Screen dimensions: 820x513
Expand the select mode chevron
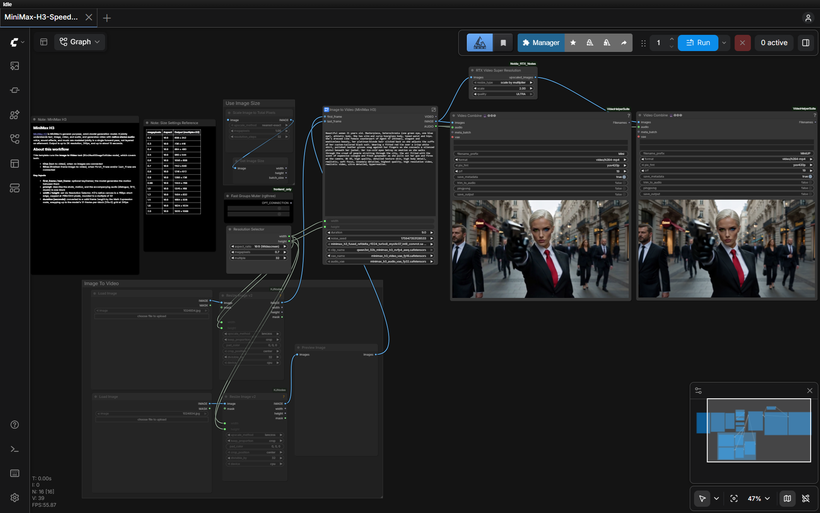coord(716,498)
